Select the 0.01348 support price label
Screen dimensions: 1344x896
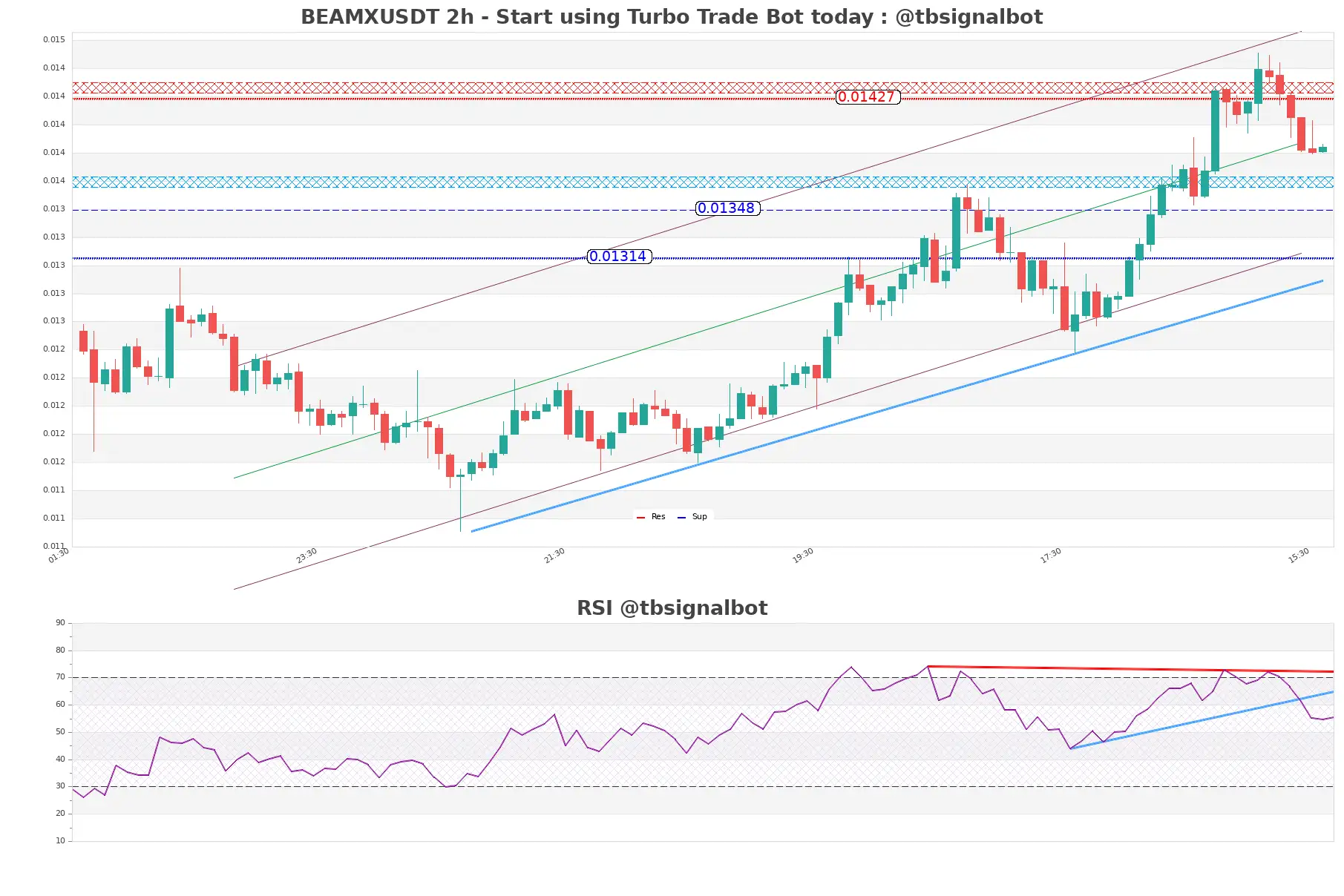727,208
